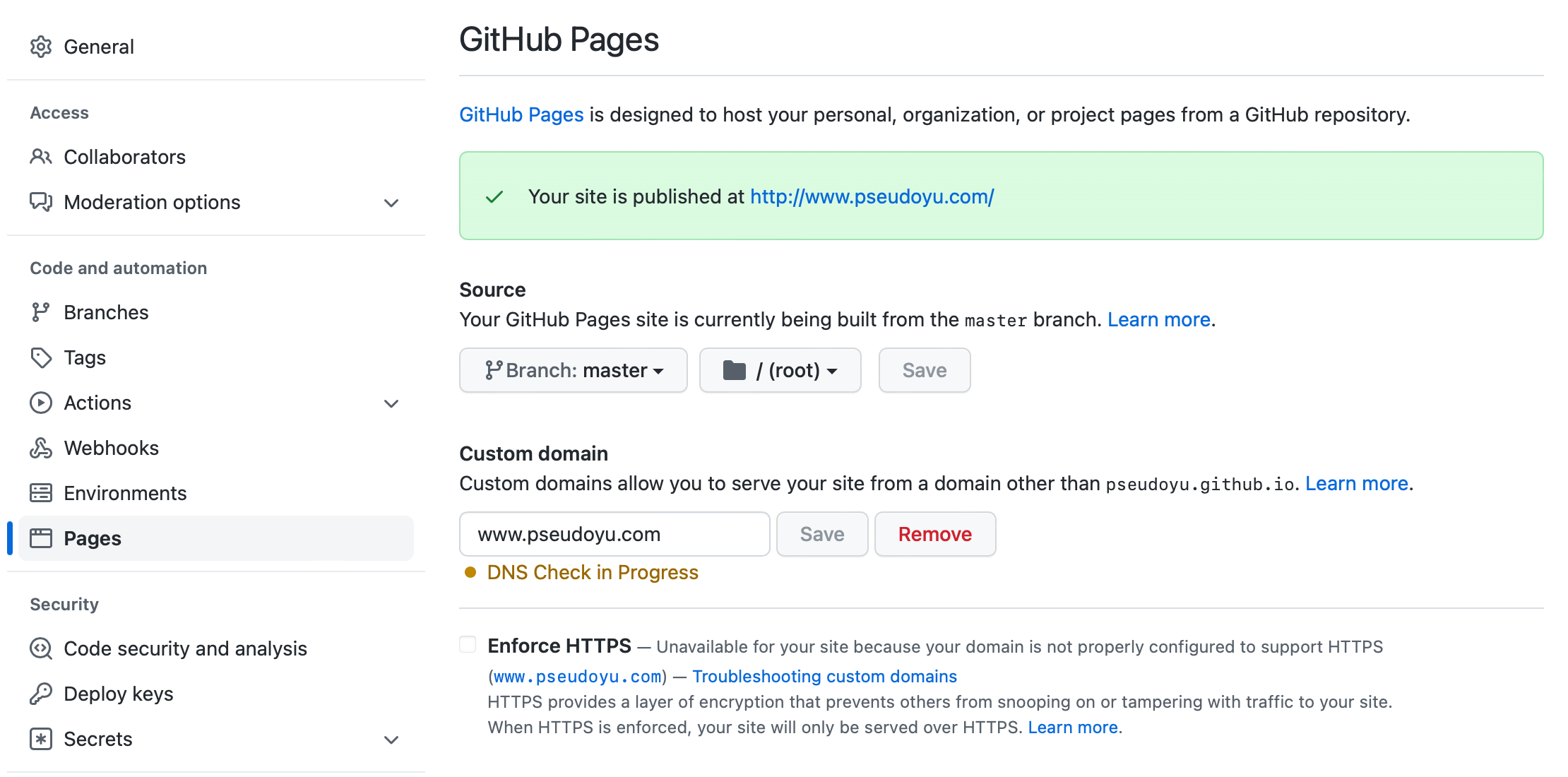The image size is (1568, 777).
Task: Click the Deploy keys key icon
Action: [41, 693]
